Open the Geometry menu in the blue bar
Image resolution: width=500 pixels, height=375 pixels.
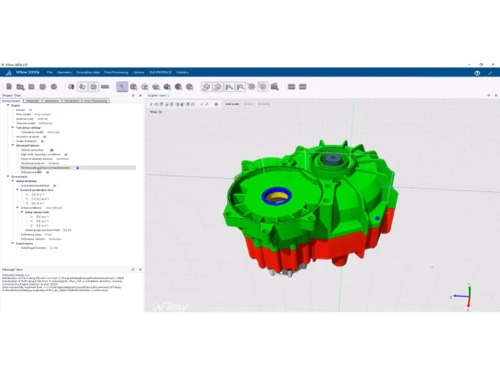coord(64,72)
